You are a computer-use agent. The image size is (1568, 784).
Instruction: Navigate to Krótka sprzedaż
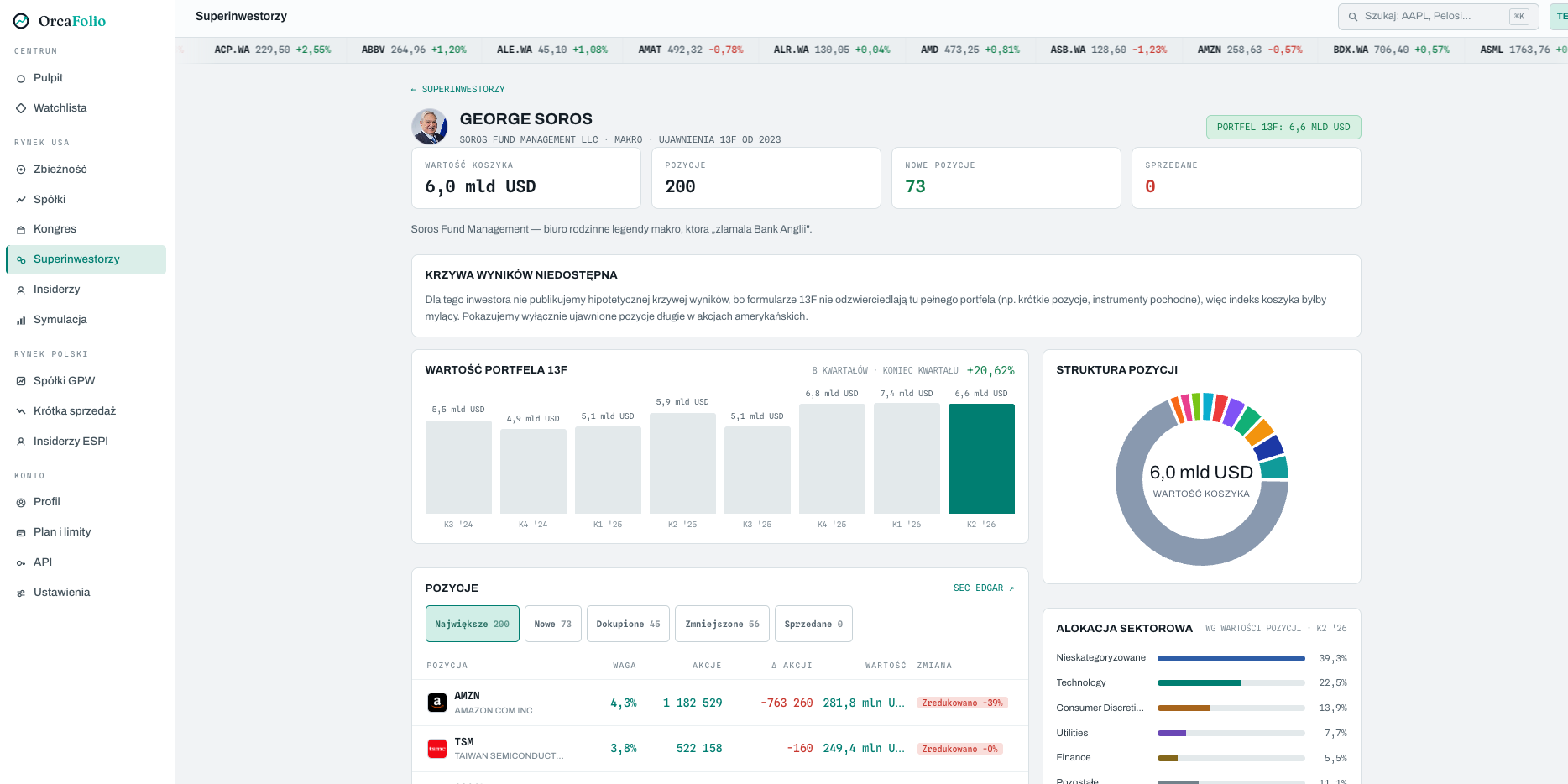tap(86, 411)
